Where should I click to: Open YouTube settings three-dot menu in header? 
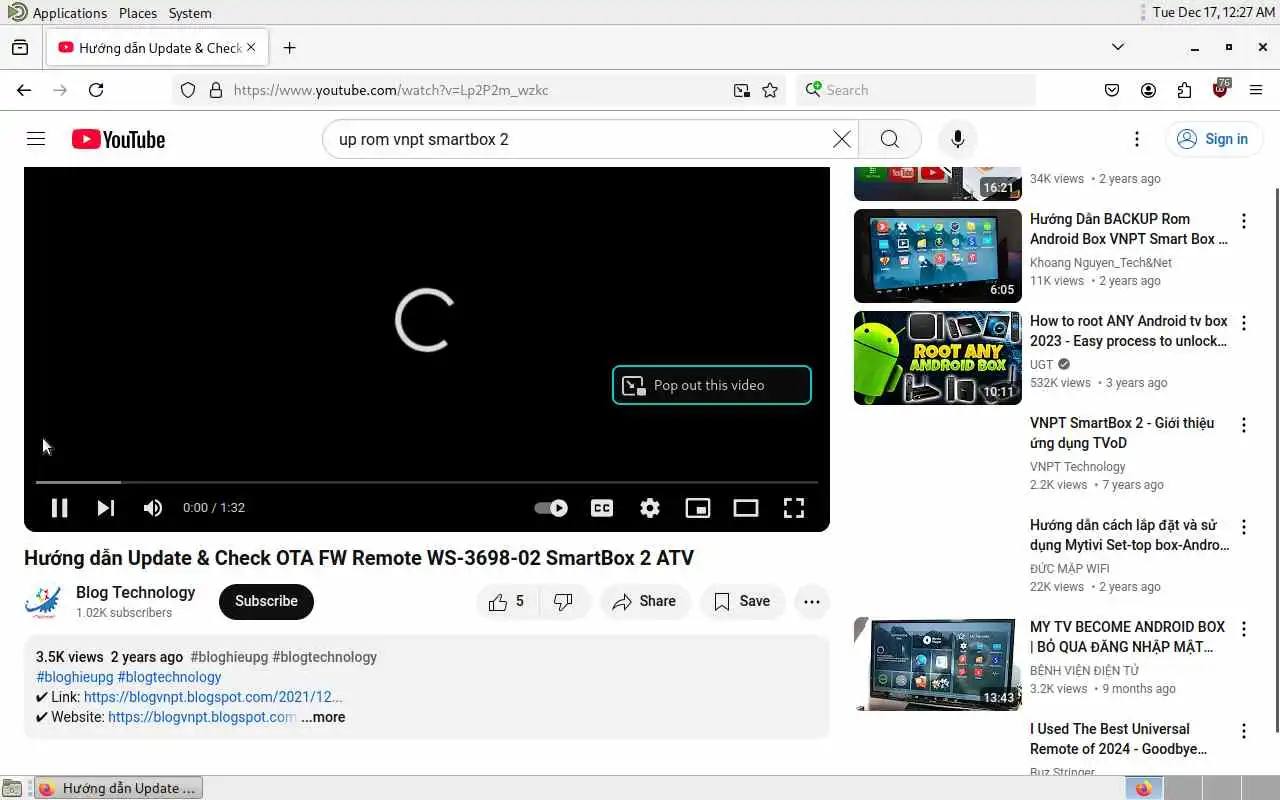(x=1136, y=139)
